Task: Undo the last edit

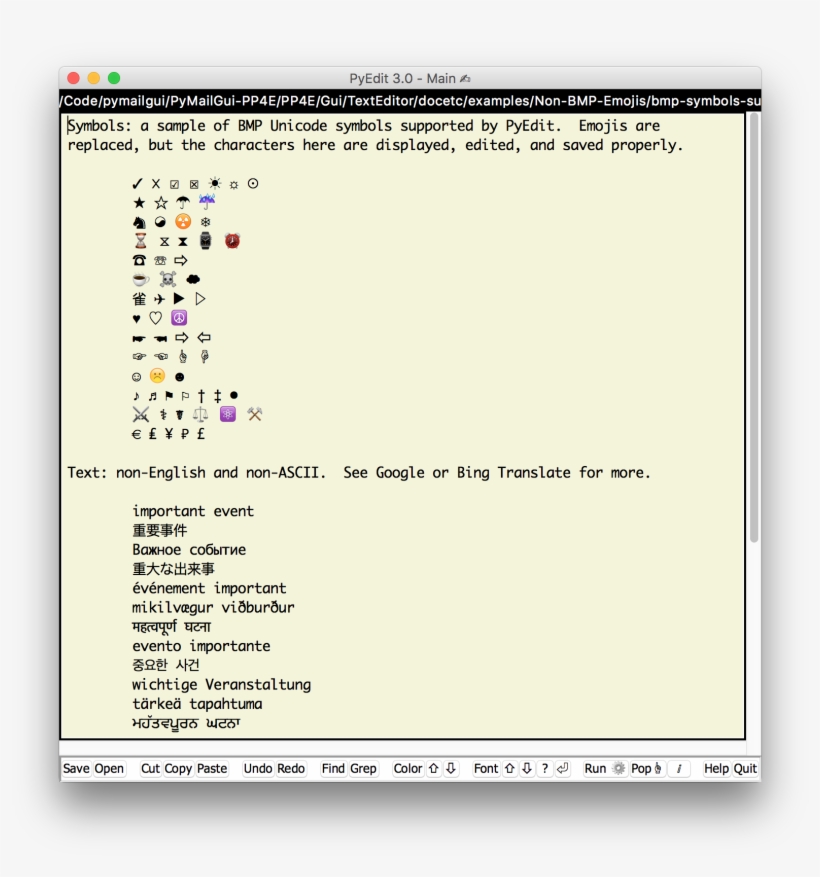Action: pos(256,768)
